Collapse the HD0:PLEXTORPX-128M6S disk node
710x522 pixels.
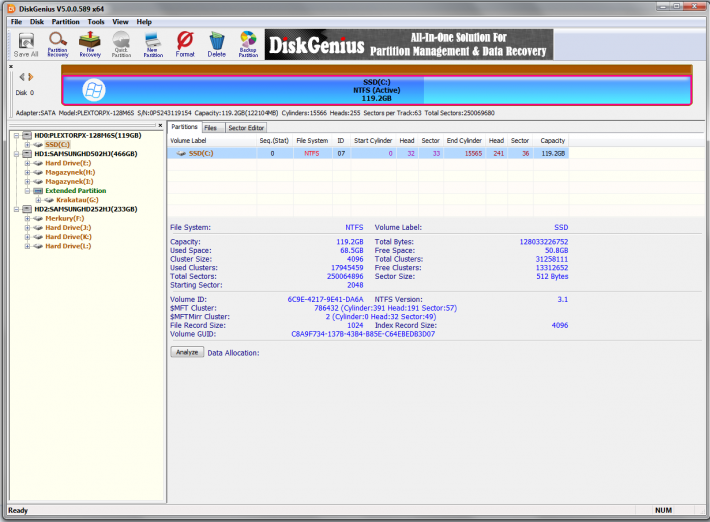(16, 135)
